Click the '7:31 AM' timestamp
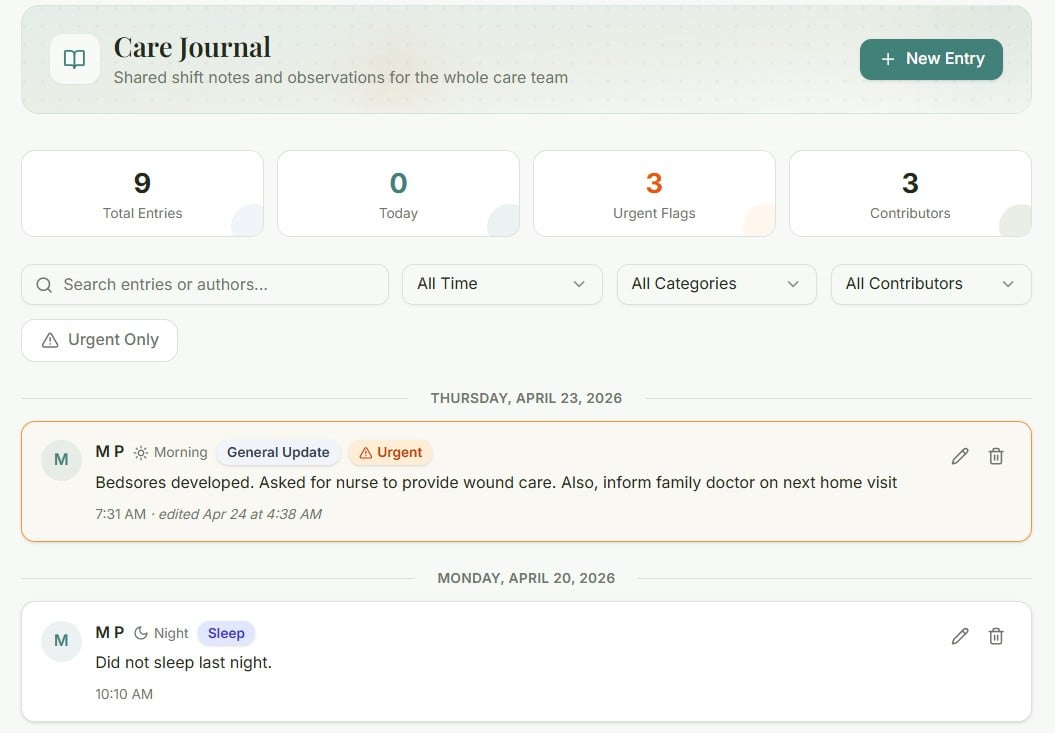Screen dimensions: 1055x733 coord(120,514)
